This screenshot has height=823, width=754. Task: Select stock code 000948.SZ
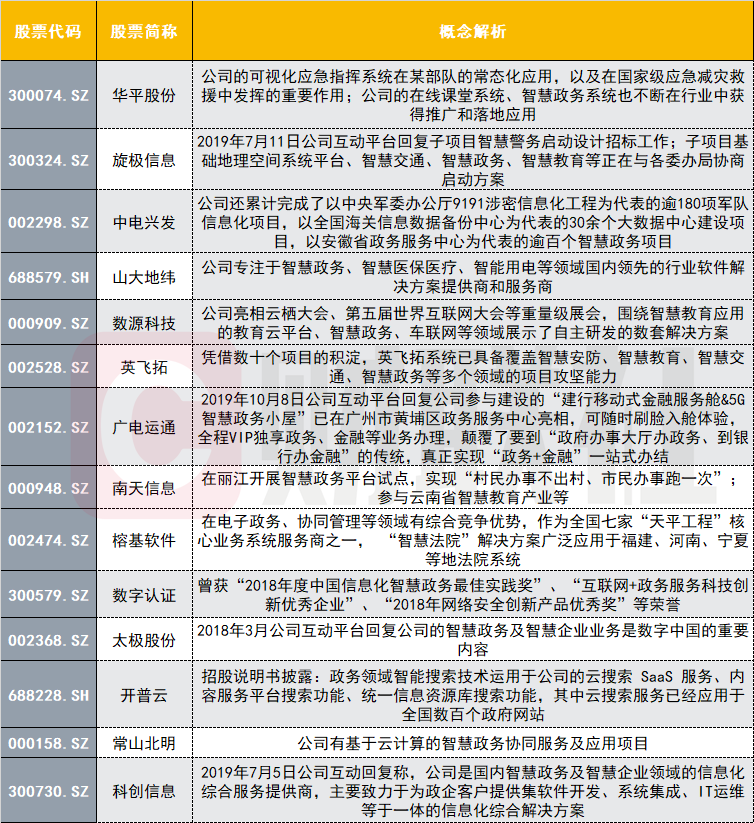[x=48, y=488]
